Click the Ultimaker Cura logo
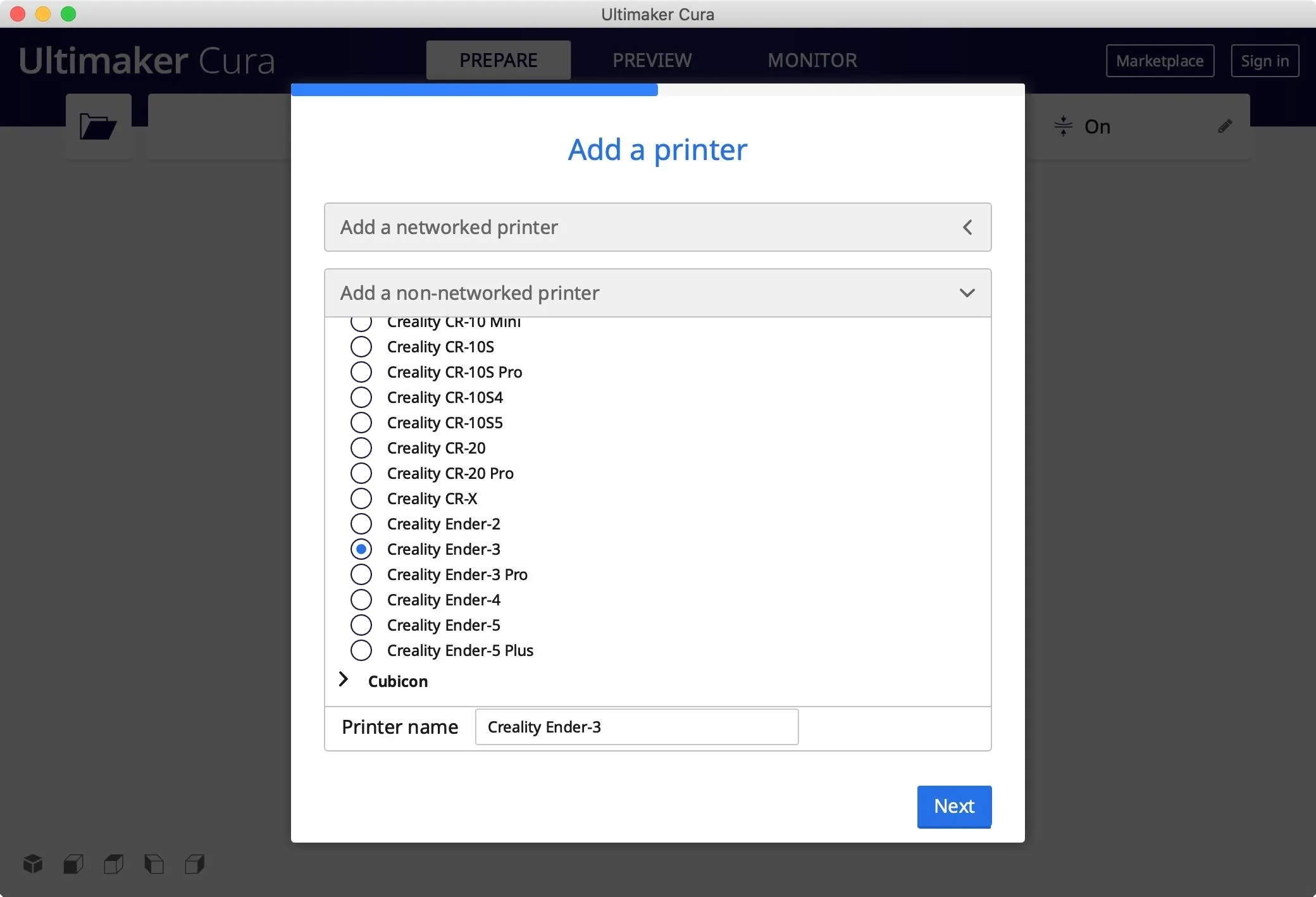Viewport: 1316px width, 897px height. pyautogui.click(x=147, y=61)
